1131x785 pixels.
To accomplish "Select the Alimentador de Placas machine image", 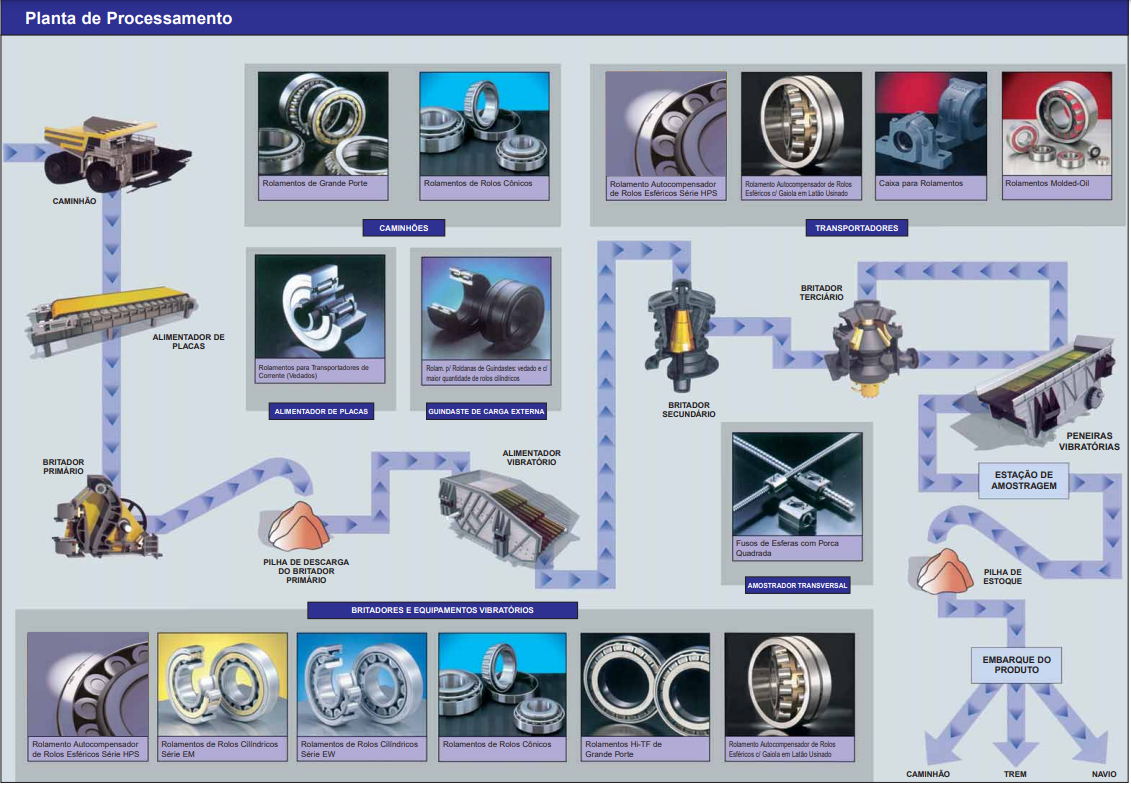I will [x=112, y=321].
